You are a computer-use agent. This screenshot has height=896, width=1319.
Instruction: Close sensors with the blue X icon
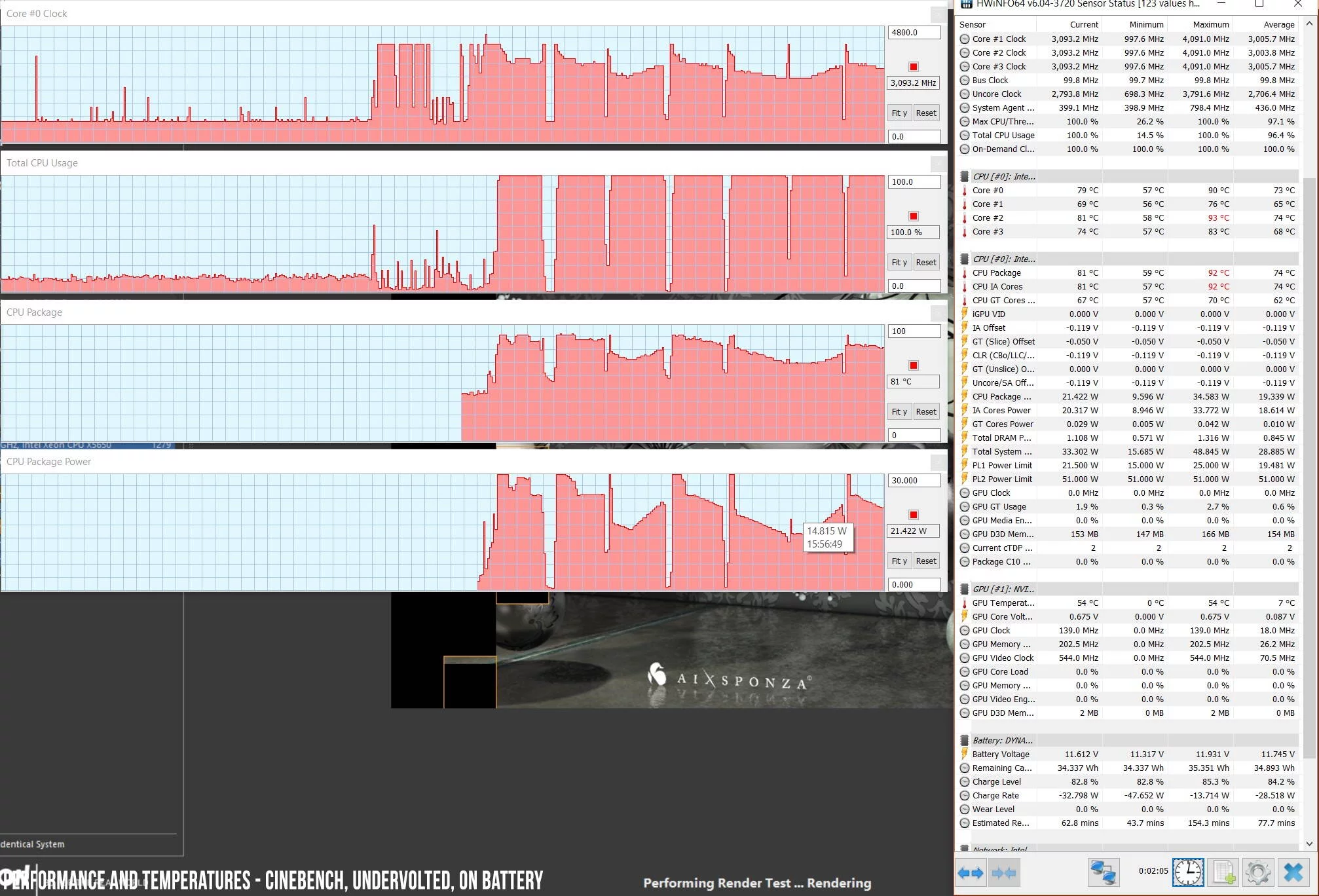[x=1293, y=872]
